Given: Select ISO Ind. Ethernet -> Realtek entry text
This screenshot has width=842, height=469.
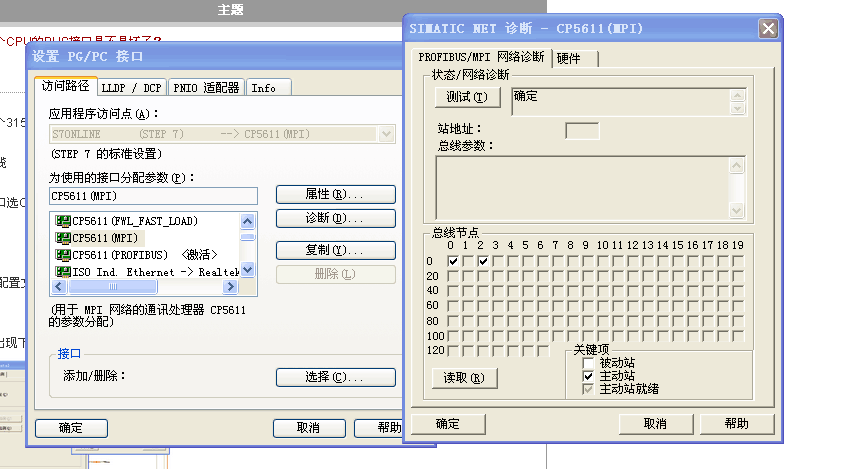Looking at the screenshot, I should coord(155,272).
